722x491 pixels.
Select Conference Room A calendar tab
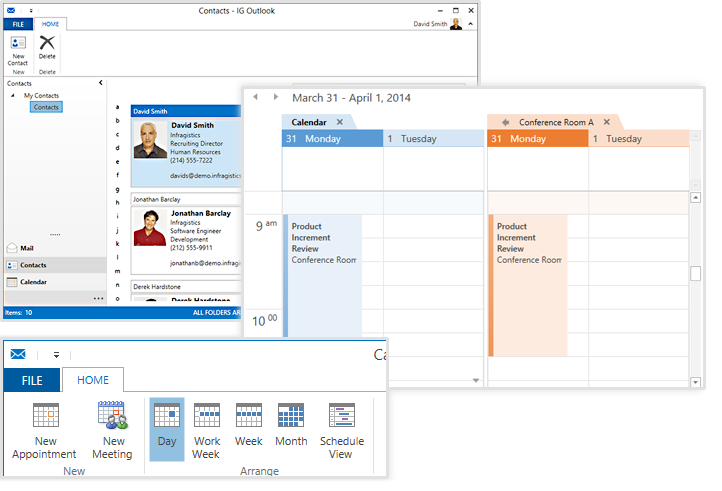click(x=556, y=122)
